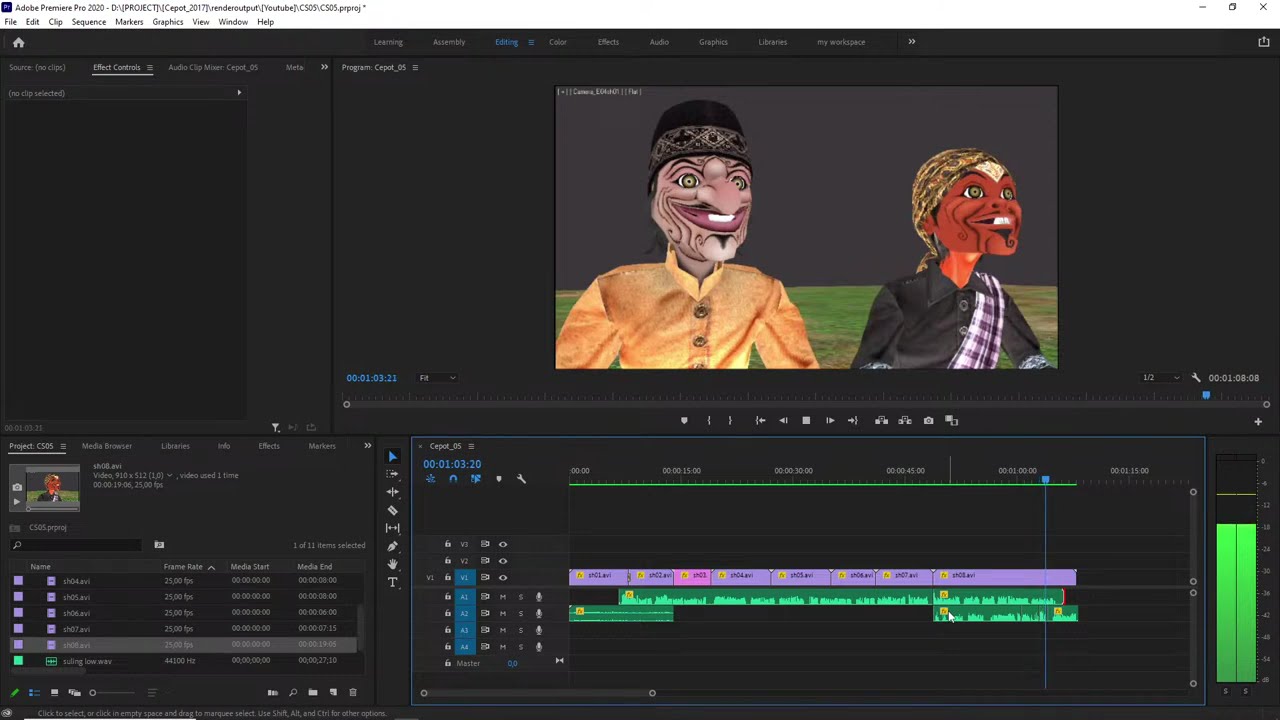The width and height of the screenshot is (1280, 720).
Task: Open workspace overflow chevron menu
Action: pos(911,42)
